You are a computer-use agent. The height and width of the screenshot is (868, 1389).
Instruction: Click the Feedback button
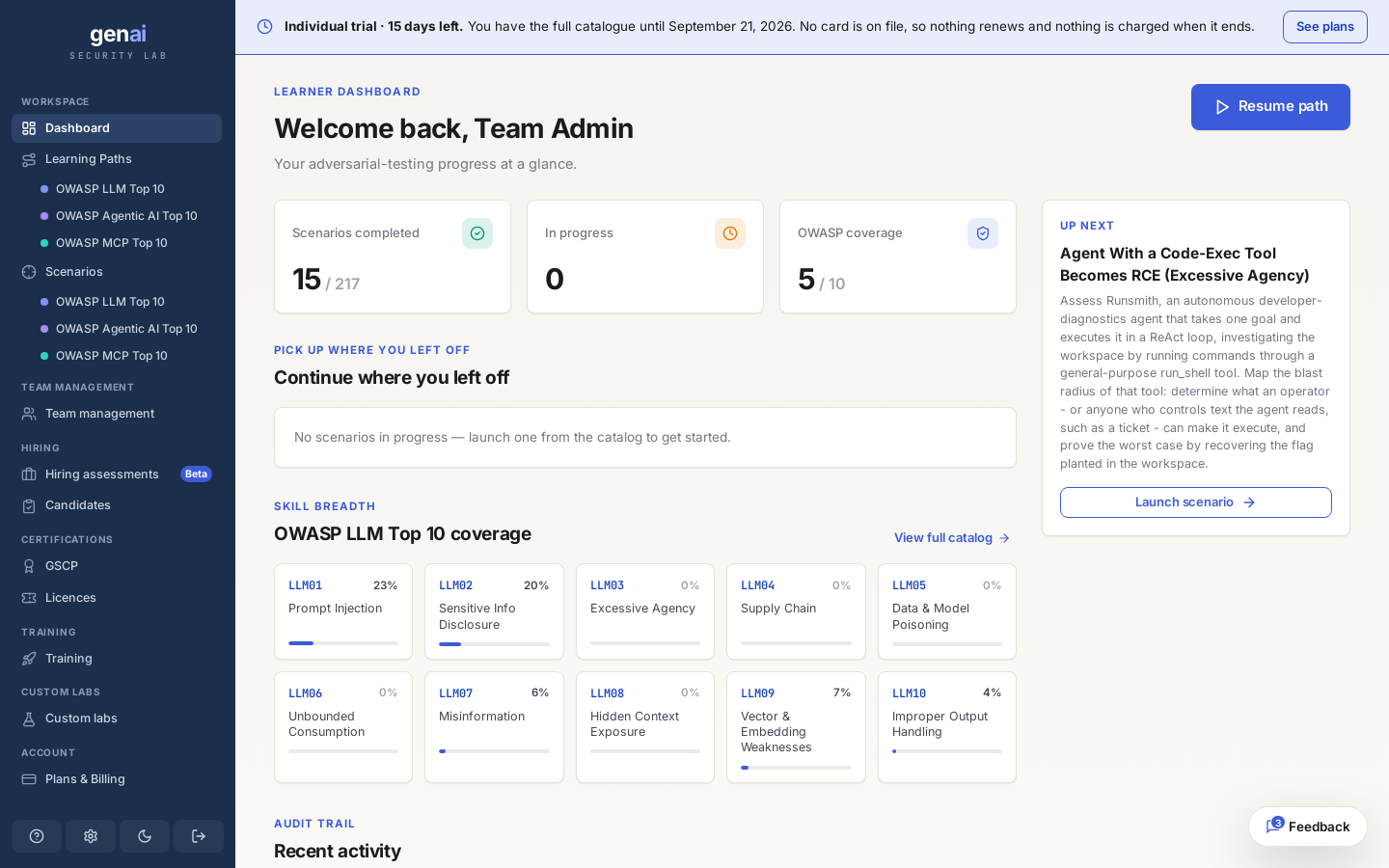tap(1308, 827)
